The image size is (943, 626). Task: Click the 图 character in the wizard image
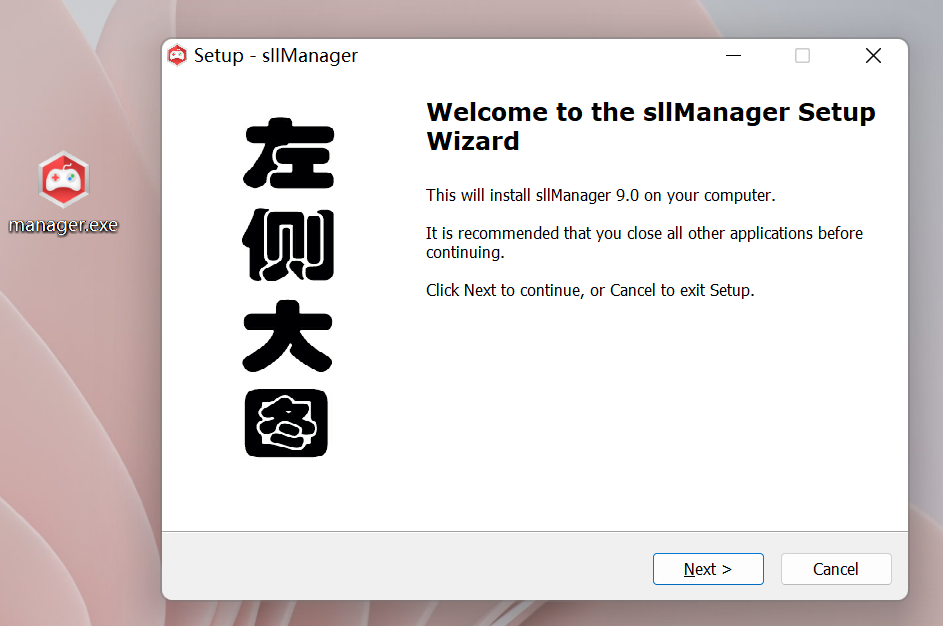(288, 423)
